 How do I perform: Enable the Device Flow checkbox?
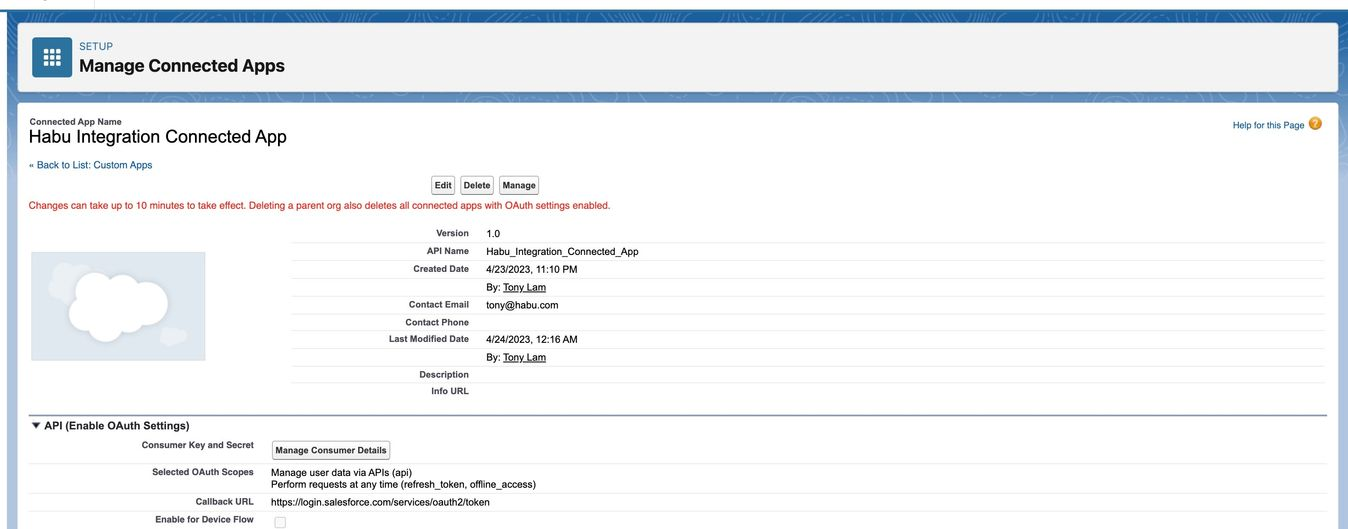(280, 522)
